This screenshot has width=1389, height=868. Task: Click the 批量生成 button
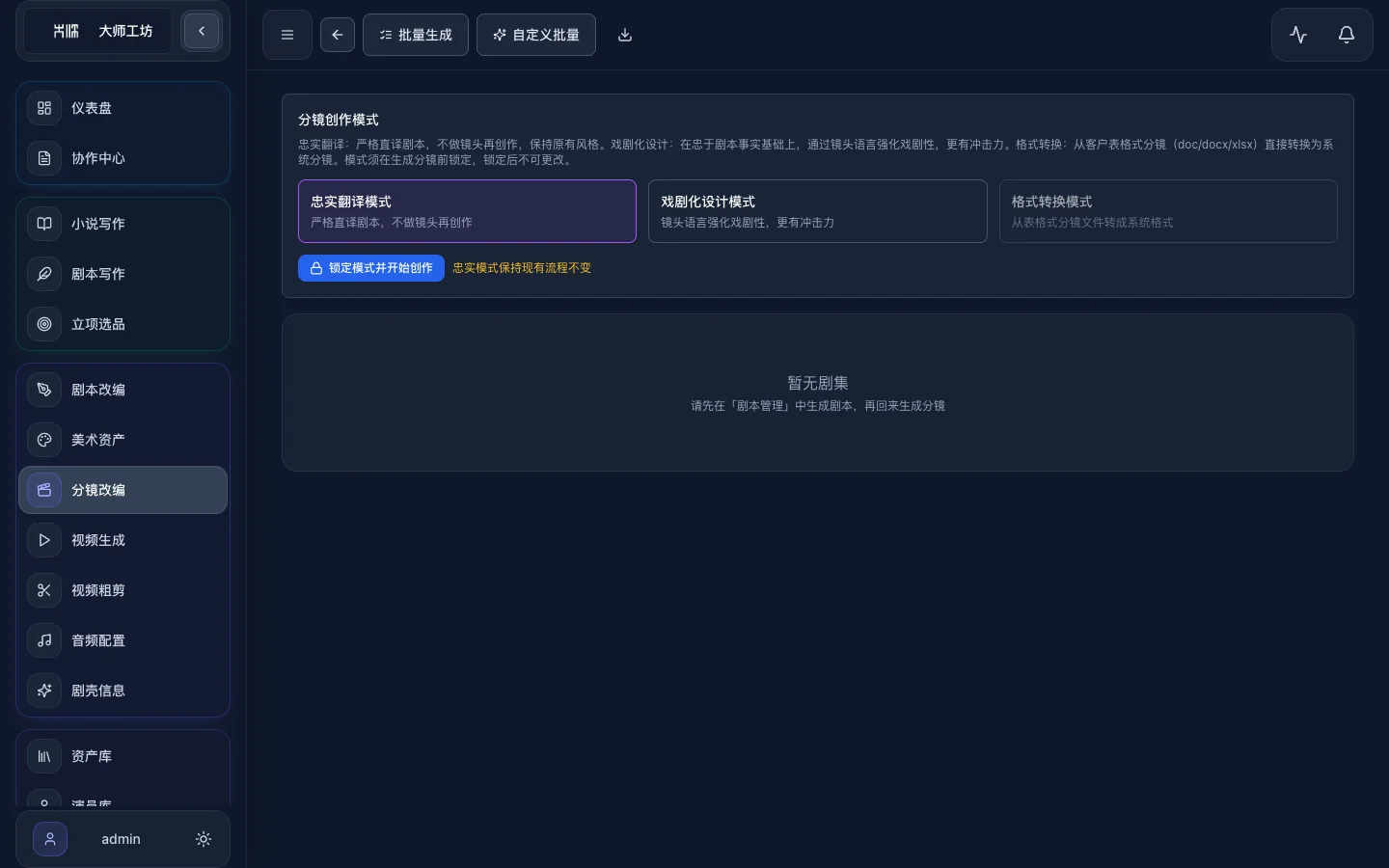coord(416,35)
